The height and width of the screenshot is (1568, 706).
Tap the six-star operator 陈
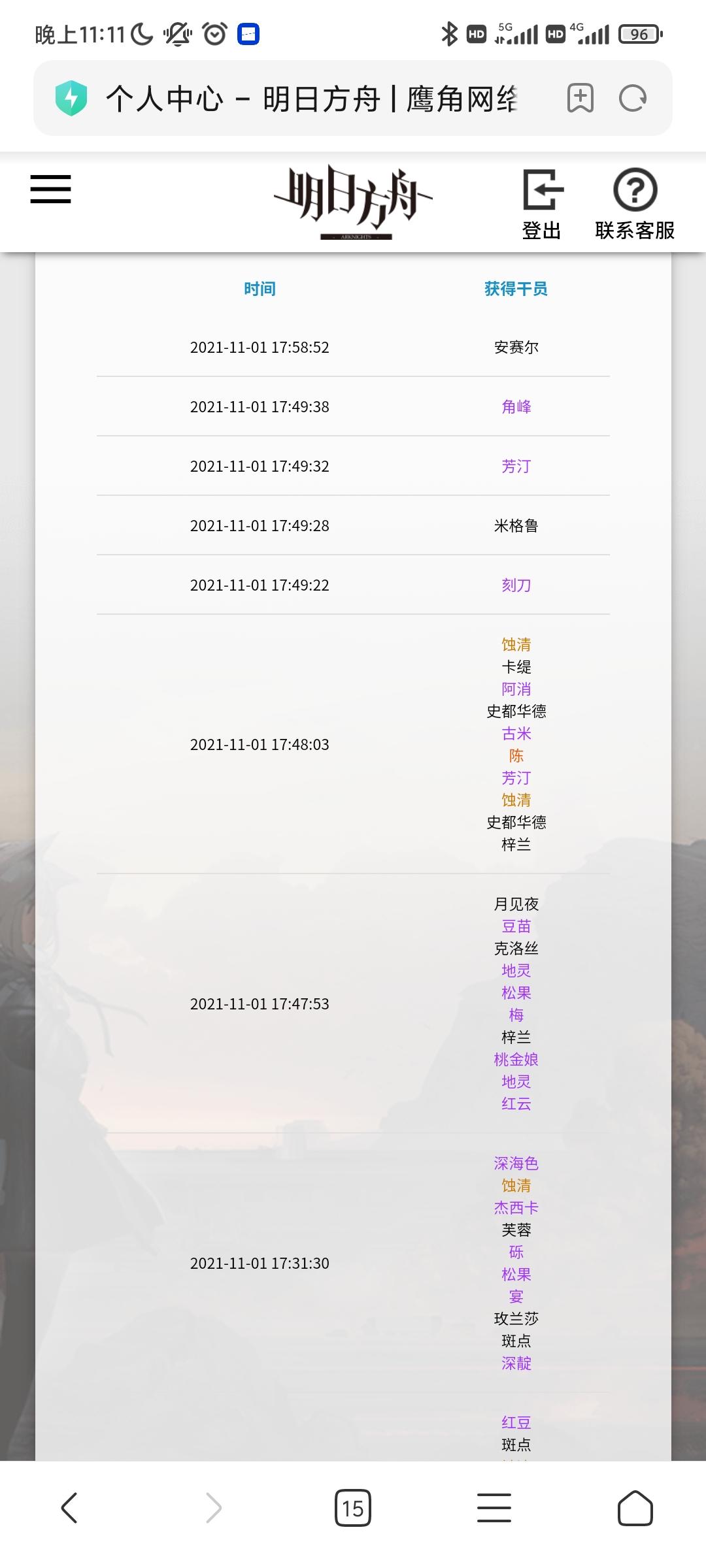[516, 756]
